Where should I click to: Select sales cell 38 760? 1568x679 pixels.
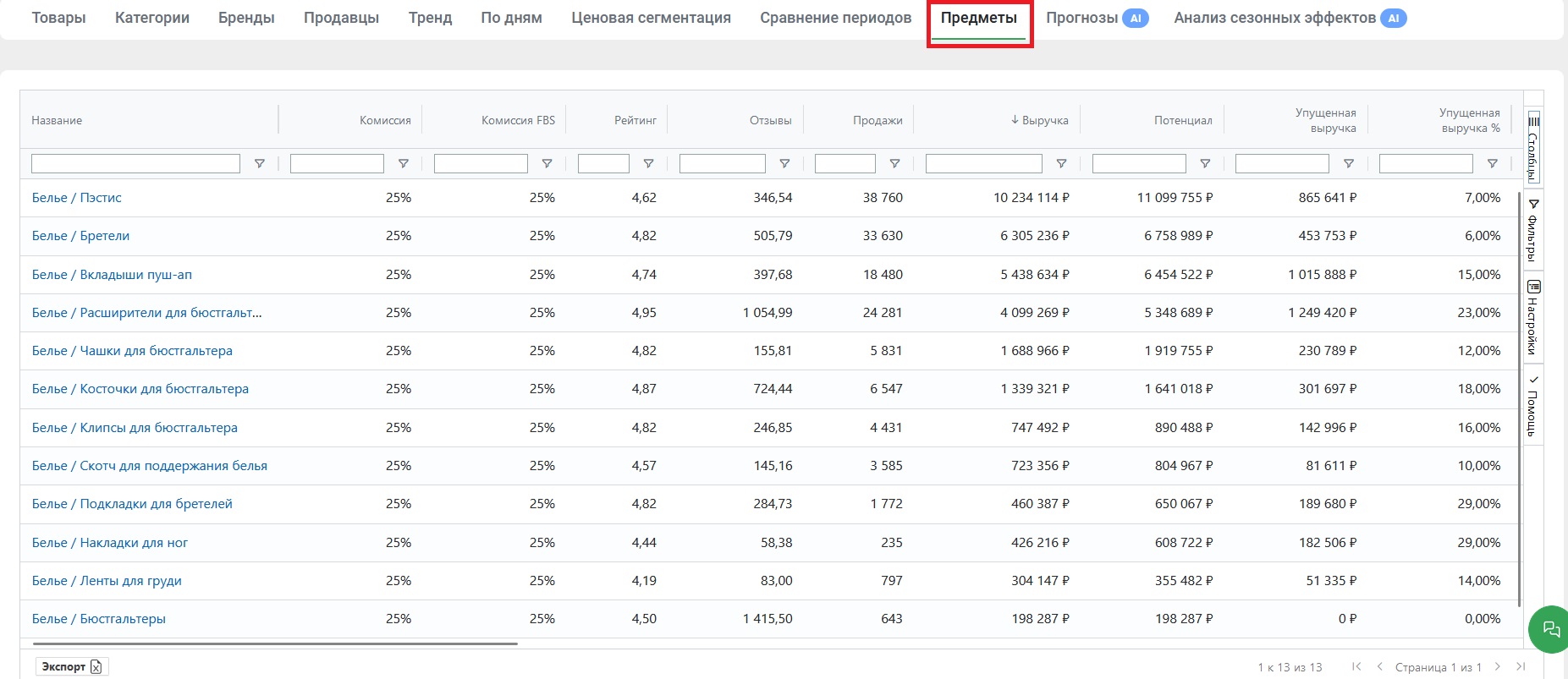coord(883,198)
